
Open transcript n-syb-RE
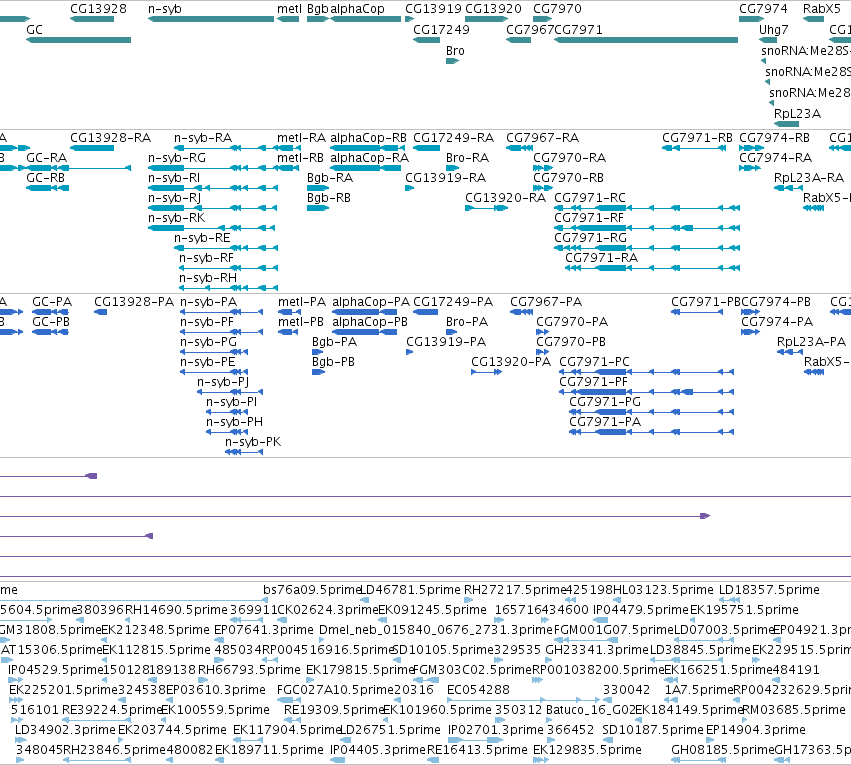point(202,238)
